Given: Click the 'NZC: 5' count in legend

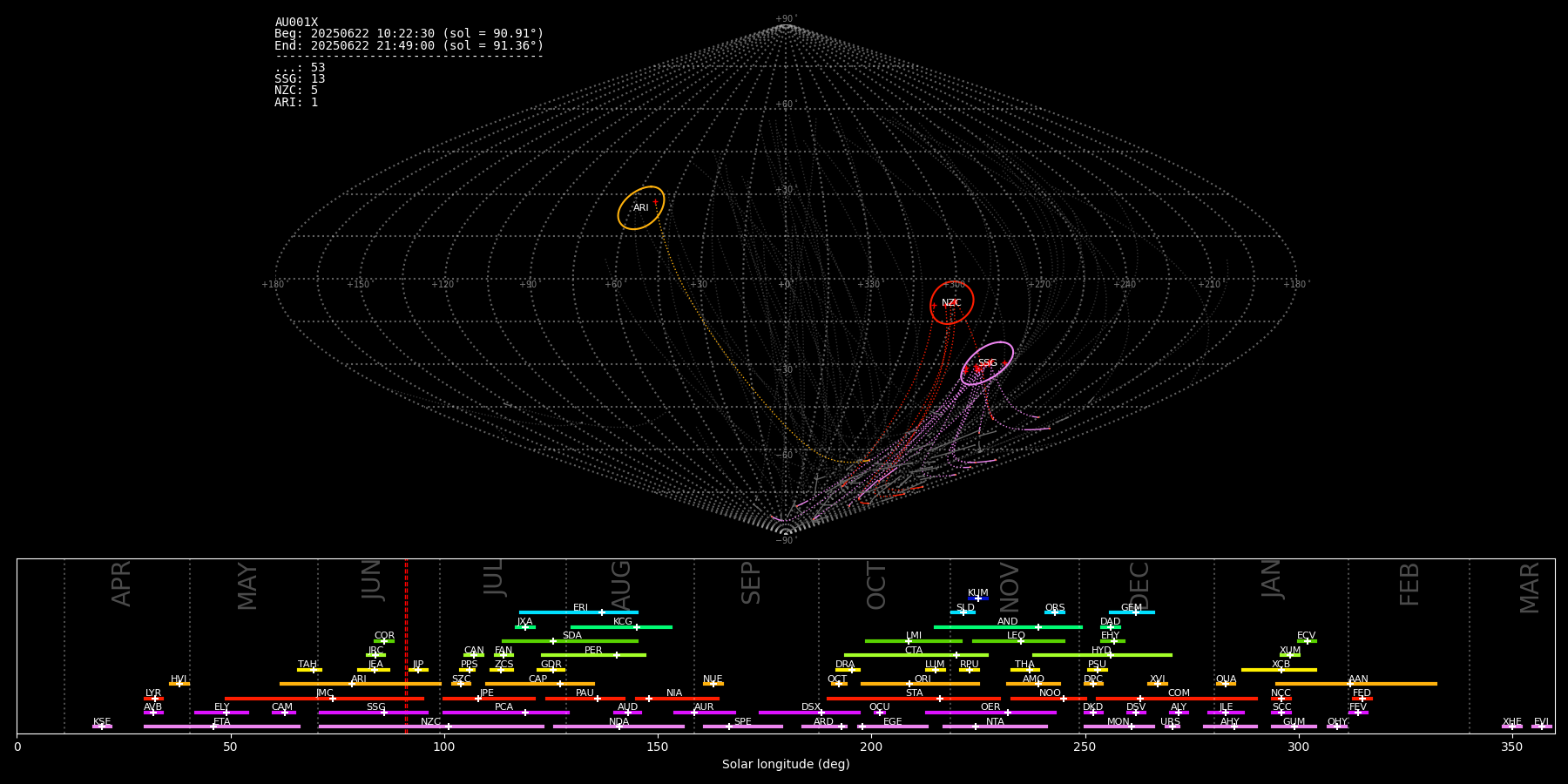Looking at the screenshot, I should coord(296,91).
